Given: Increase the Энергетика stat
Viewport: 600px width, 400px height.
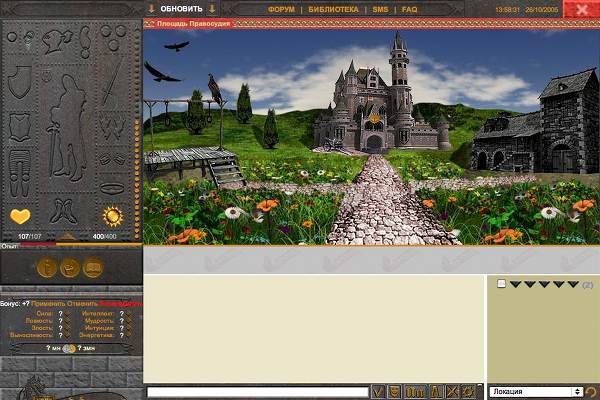Looking at the screenshot, I should pyautogui.click(x=129, y=335).
